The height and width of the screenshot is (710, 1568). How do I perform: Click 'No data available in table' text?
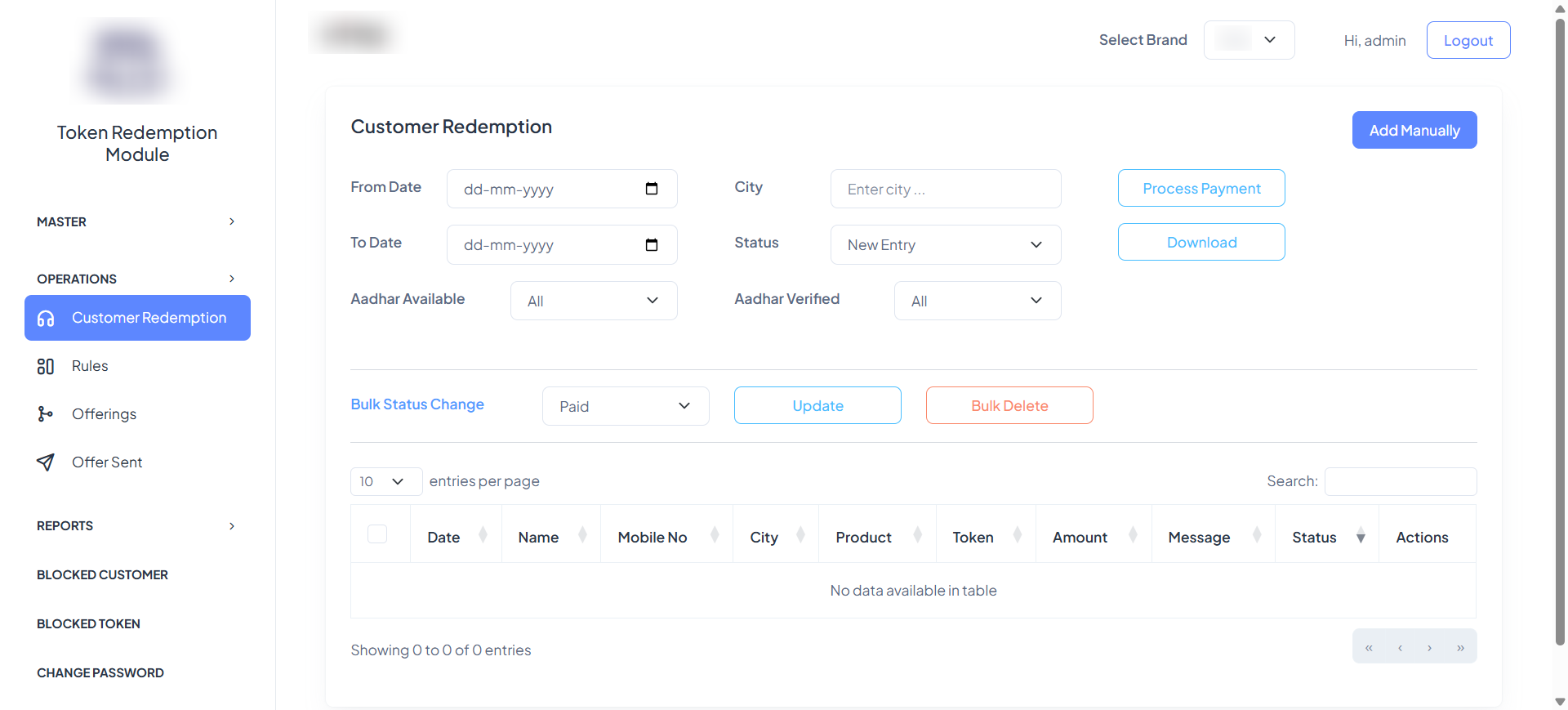913,591
